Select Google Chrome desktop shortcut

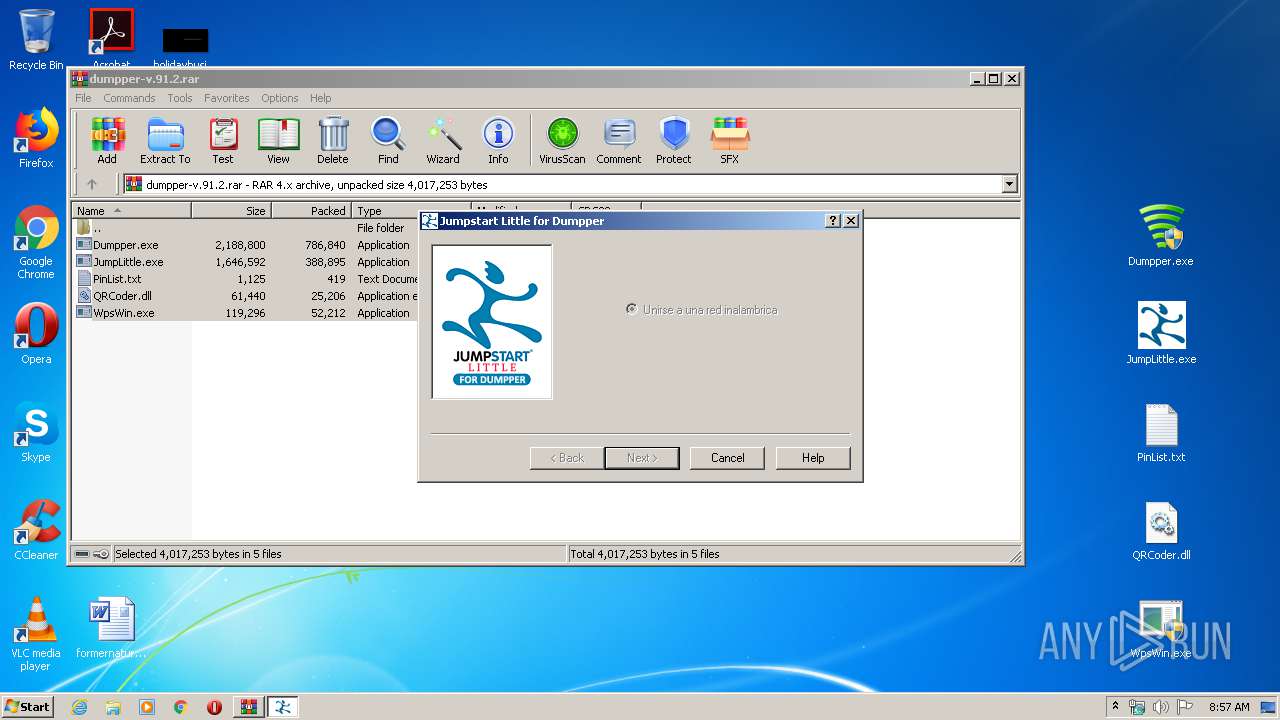pyautogui.click(x=36, y=242)
